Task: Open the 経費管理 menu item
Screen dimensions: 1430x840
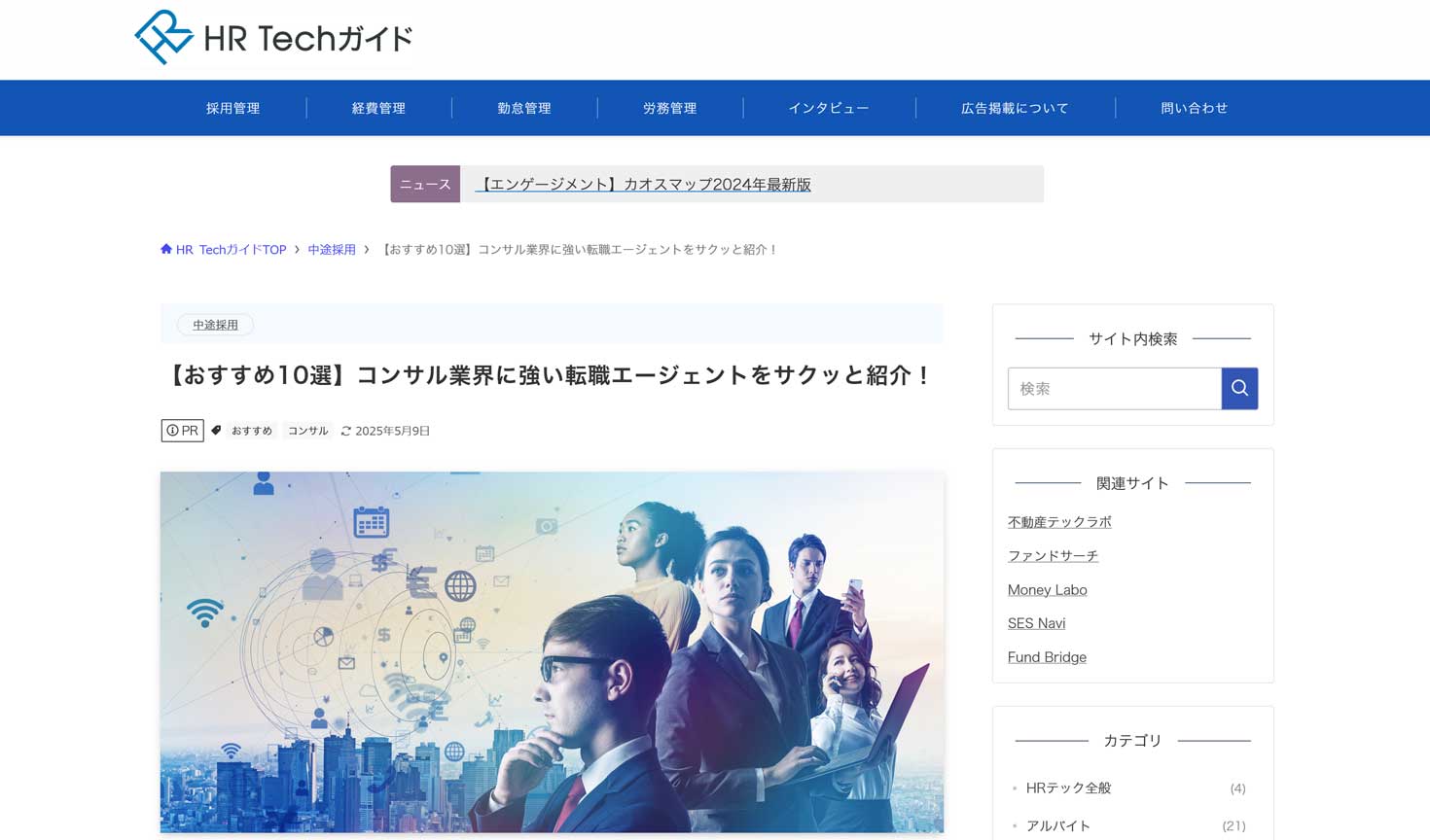Action: pos(378,108)
